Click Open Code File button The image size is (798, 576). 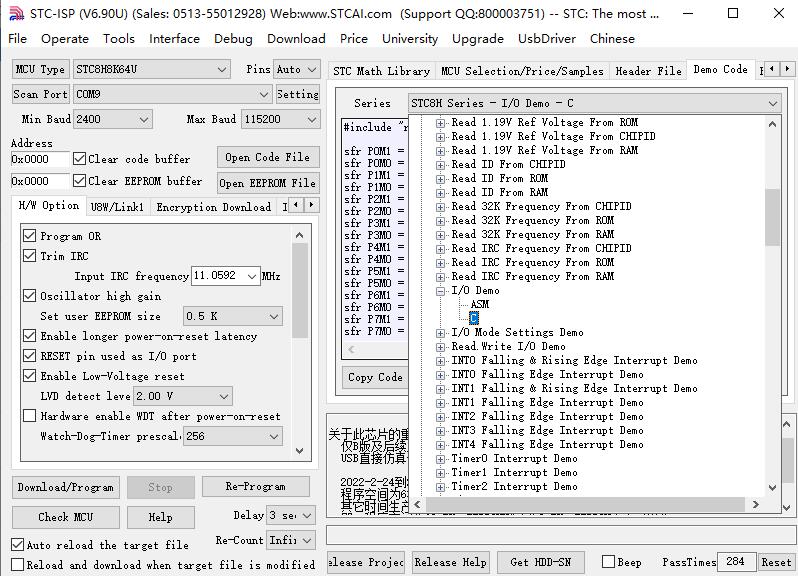pyautogui.click(x=268, y=157)
